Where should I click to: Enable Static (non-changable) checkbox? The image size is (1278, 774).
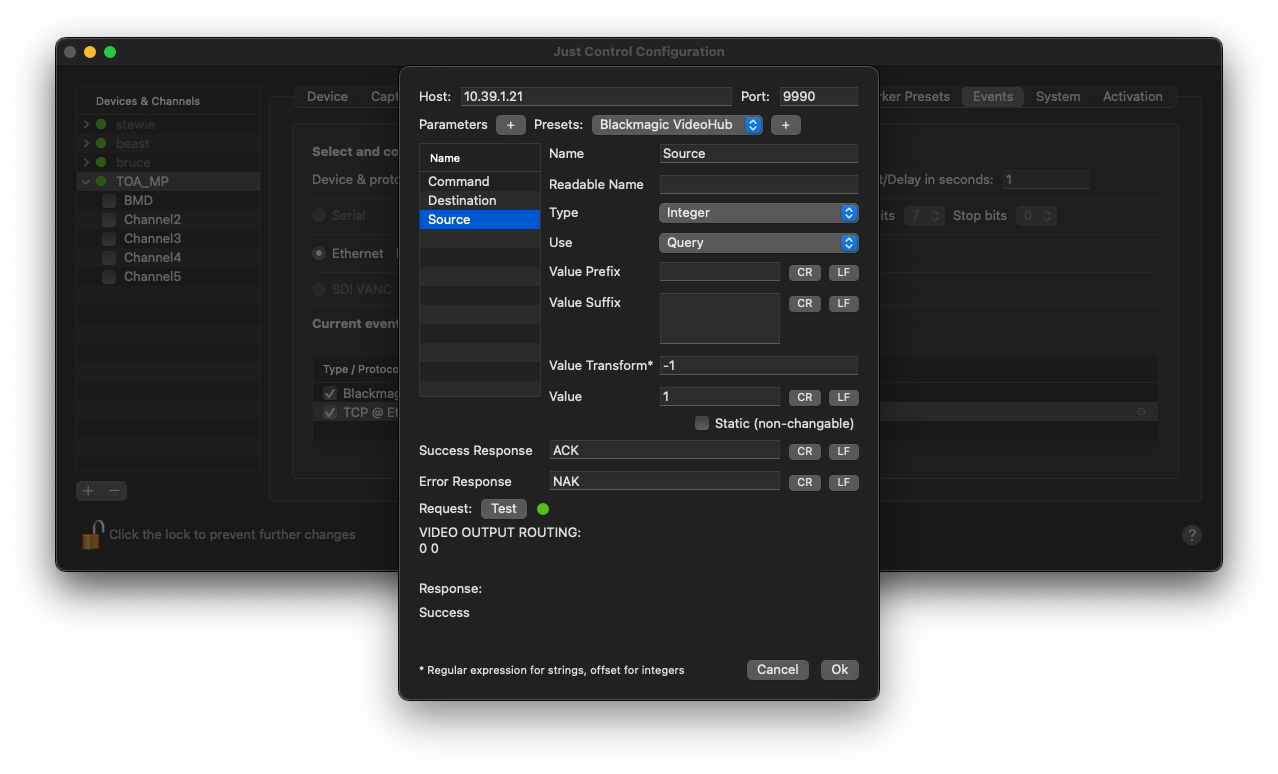click(702, 423)
